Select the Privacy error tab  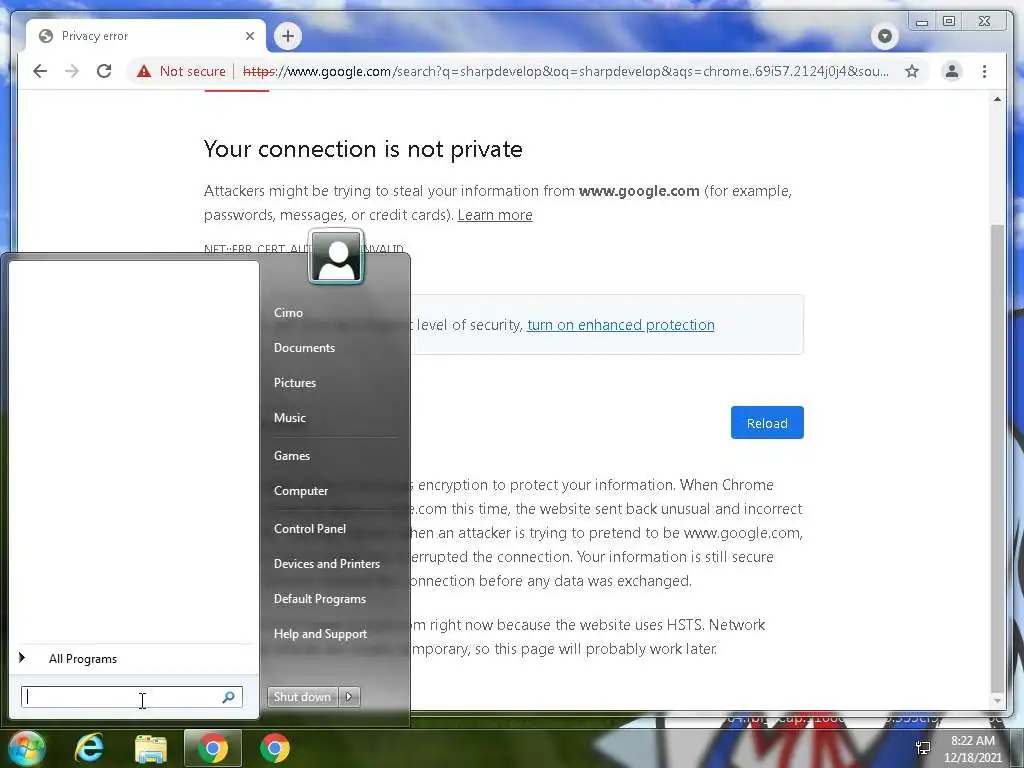[x=146, y=36]
